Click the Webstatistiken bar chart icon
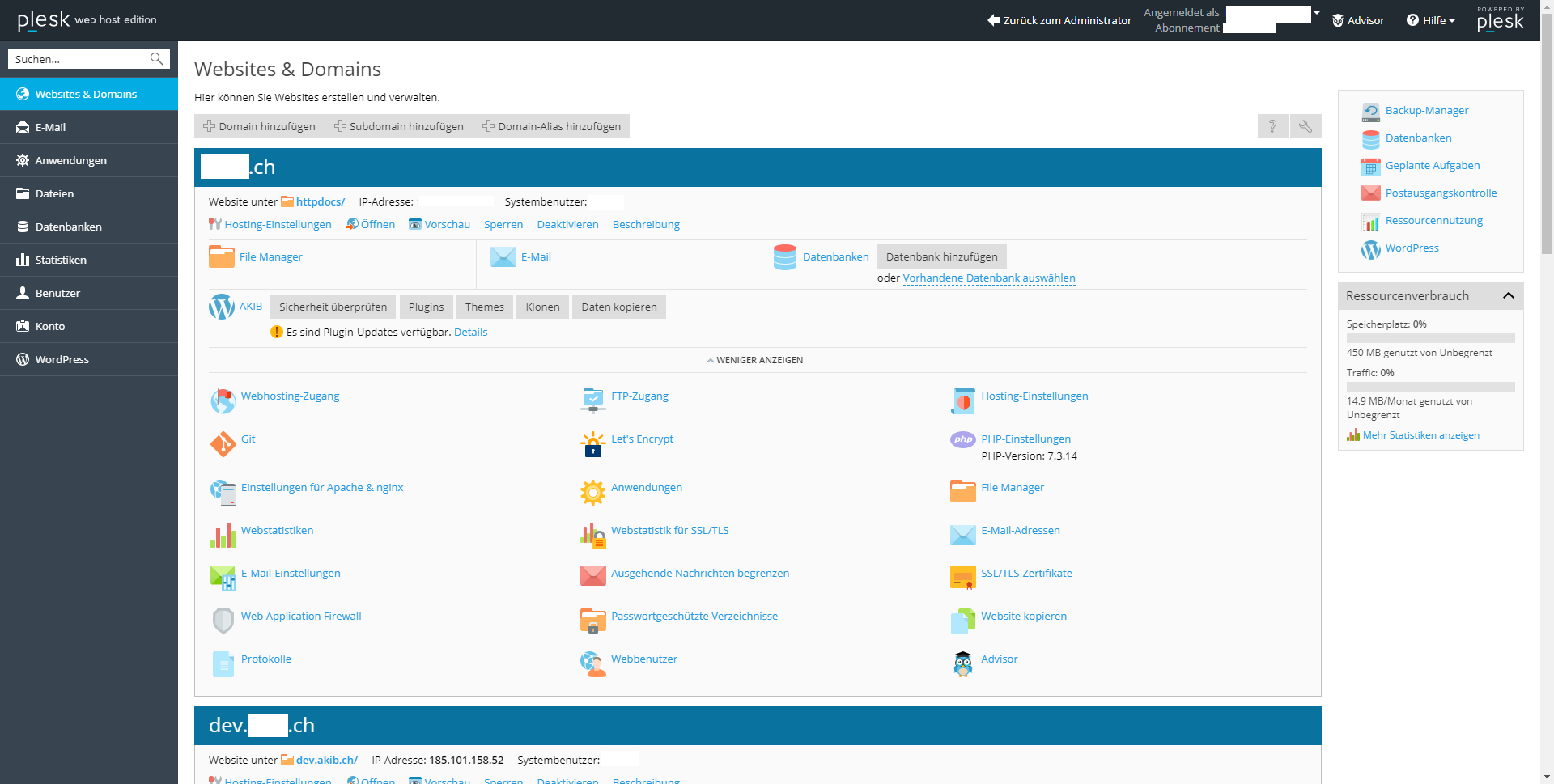Image resolution: width=1554 pixels, height=784 pixels. [x=223, y=535]
